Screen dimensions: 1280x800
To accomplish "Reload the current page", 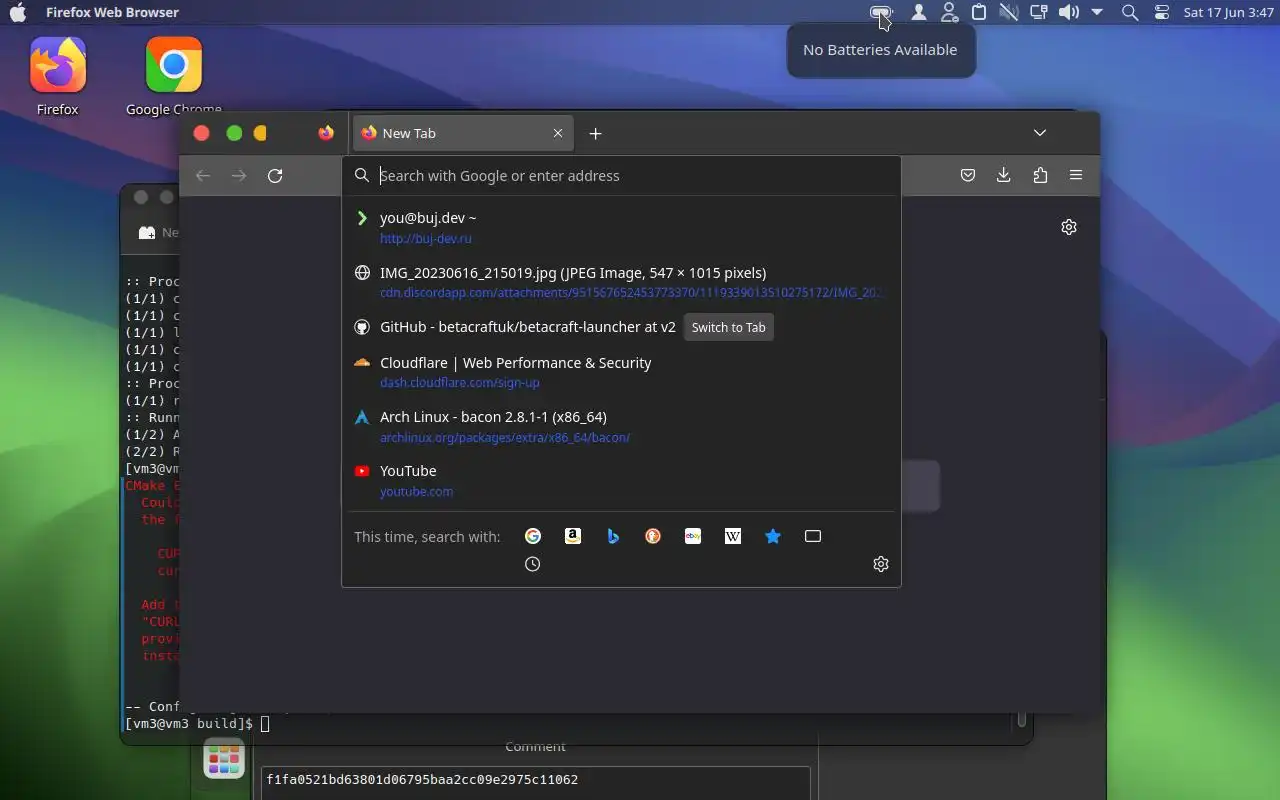I will pyautogui.click(x=275, y=175).
